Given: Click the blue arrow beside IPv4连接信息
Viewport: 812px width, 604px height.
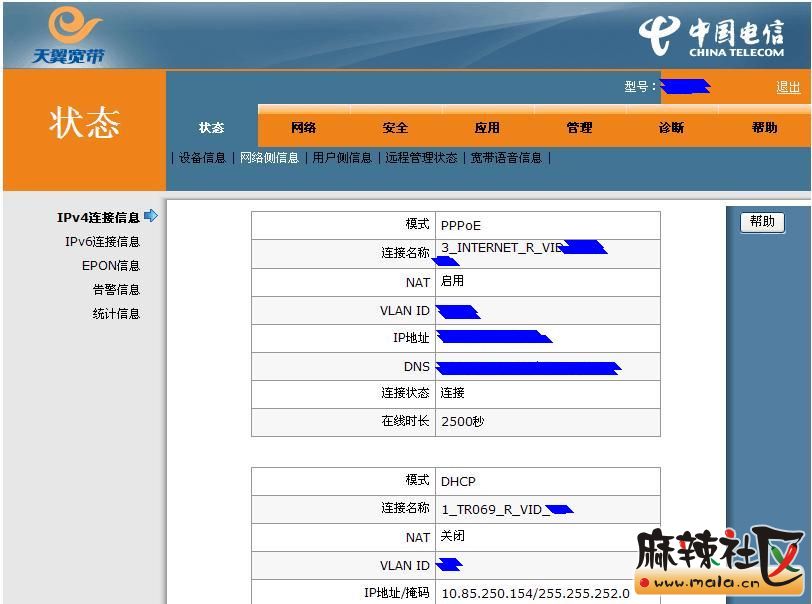Looking at the screenshot, I should click(x=151, y=216).
